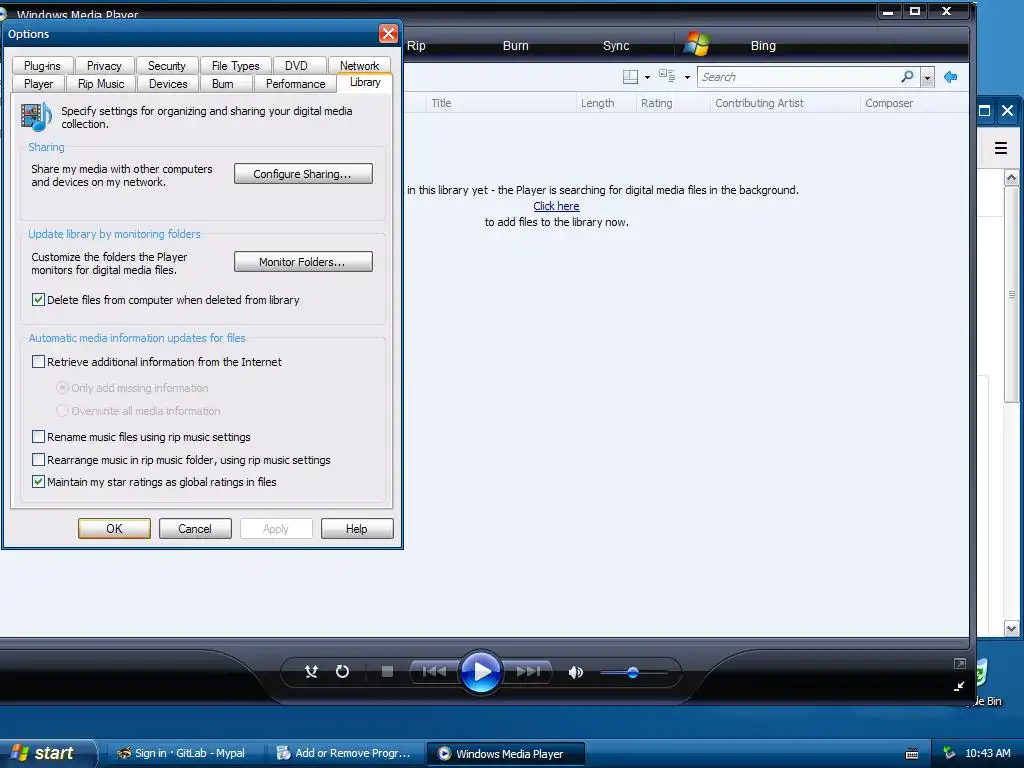The width and height of the screenshot is (1024, 768).
Task: Switch to the Privacy tab
Action: click(x=104, y=65)
